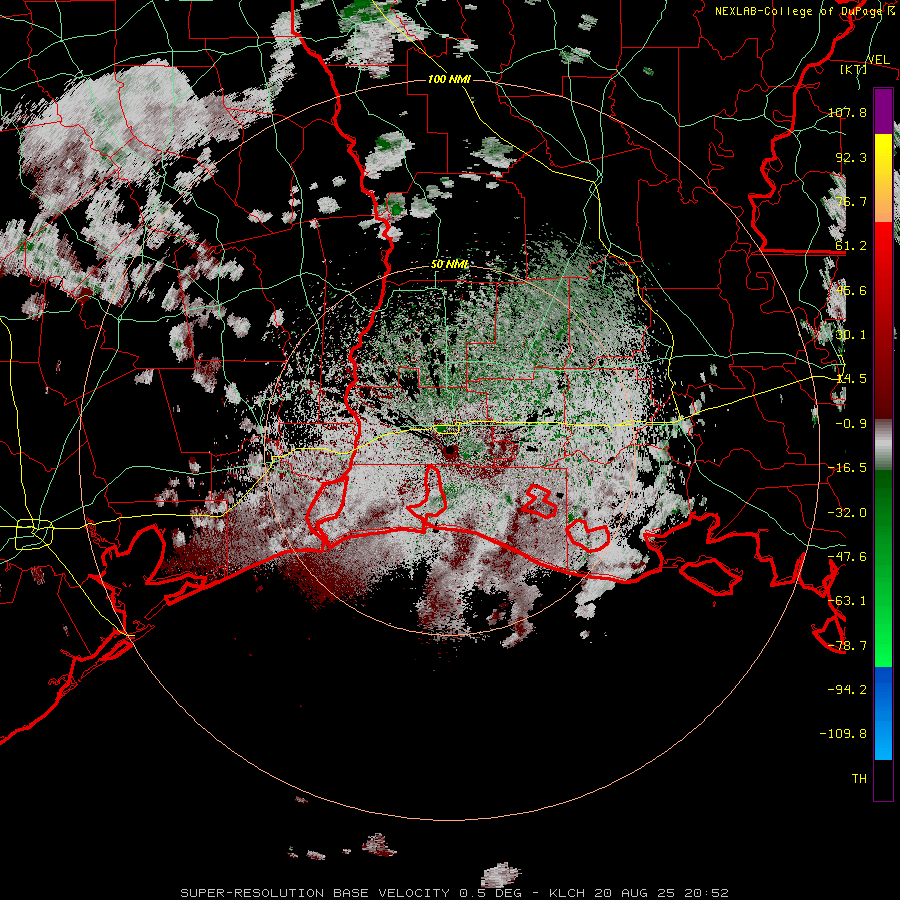The width and height of the screenshot is (900, 900).
Task: Click the [KT] units label
Action: click(853, 69)
